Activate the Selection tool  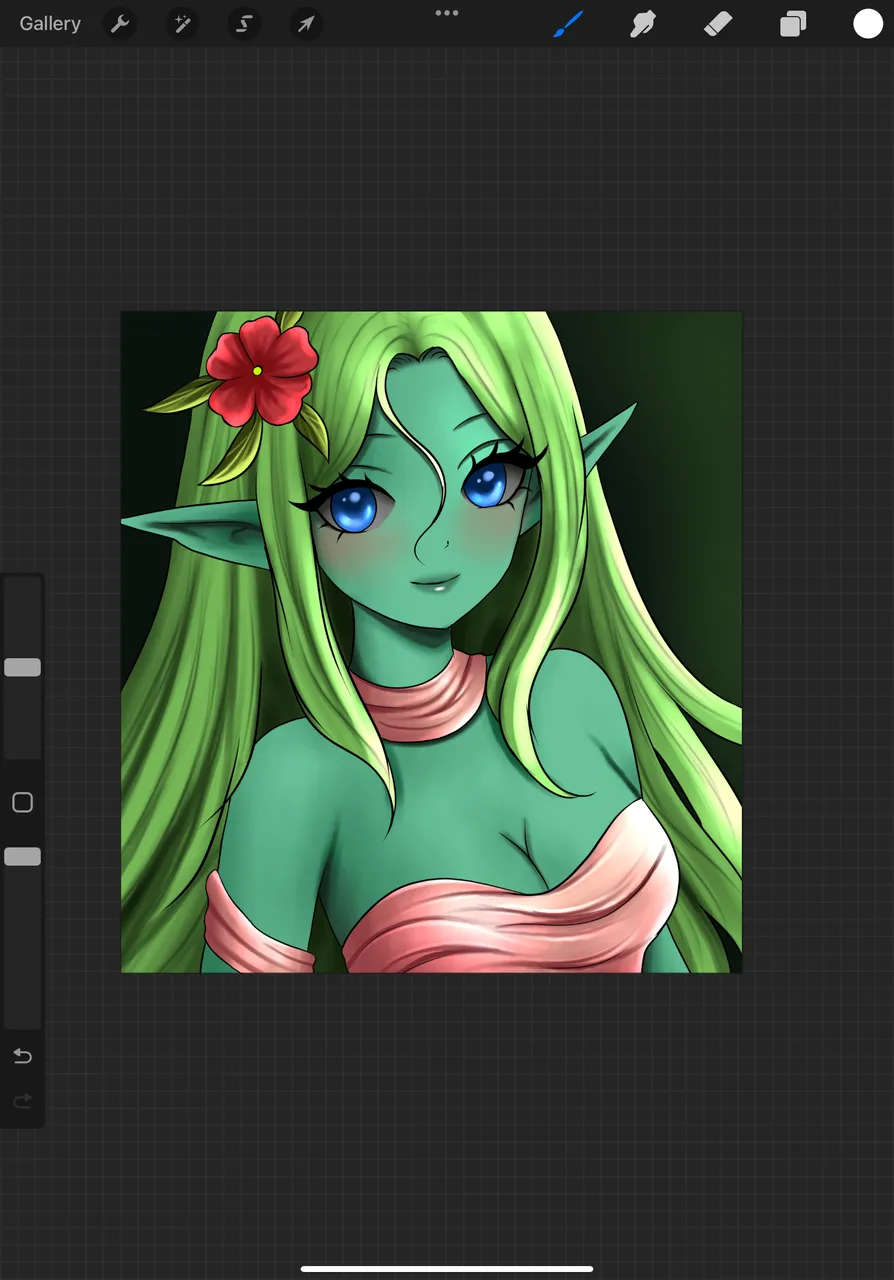point(244,24)
